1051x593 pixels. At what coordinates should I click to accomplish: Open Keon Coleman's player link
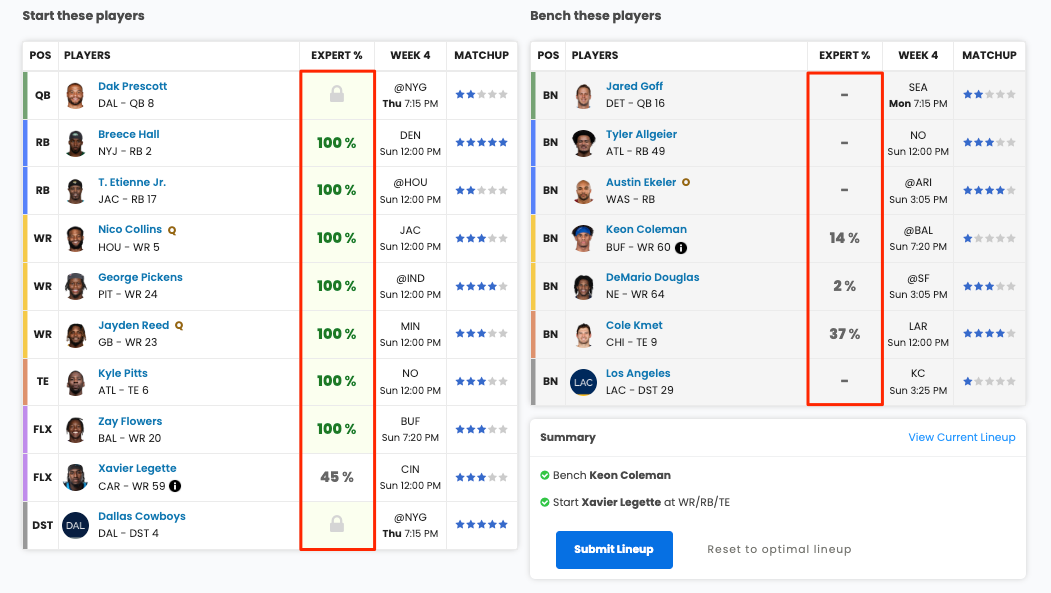pos(646,229)
